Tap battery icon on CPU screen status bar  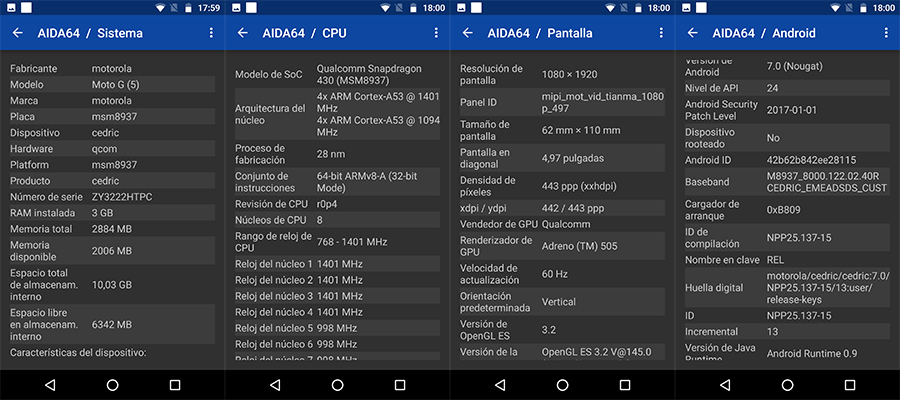tap(413, 8)
